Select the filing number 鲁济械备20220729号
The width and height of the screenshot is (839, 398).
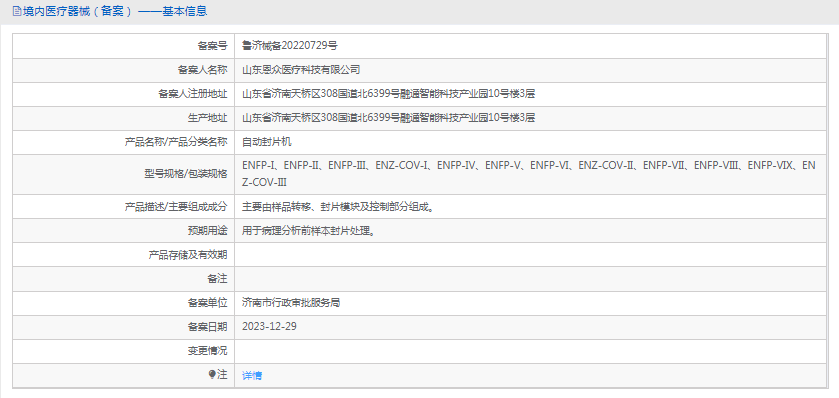pos(289,46)
